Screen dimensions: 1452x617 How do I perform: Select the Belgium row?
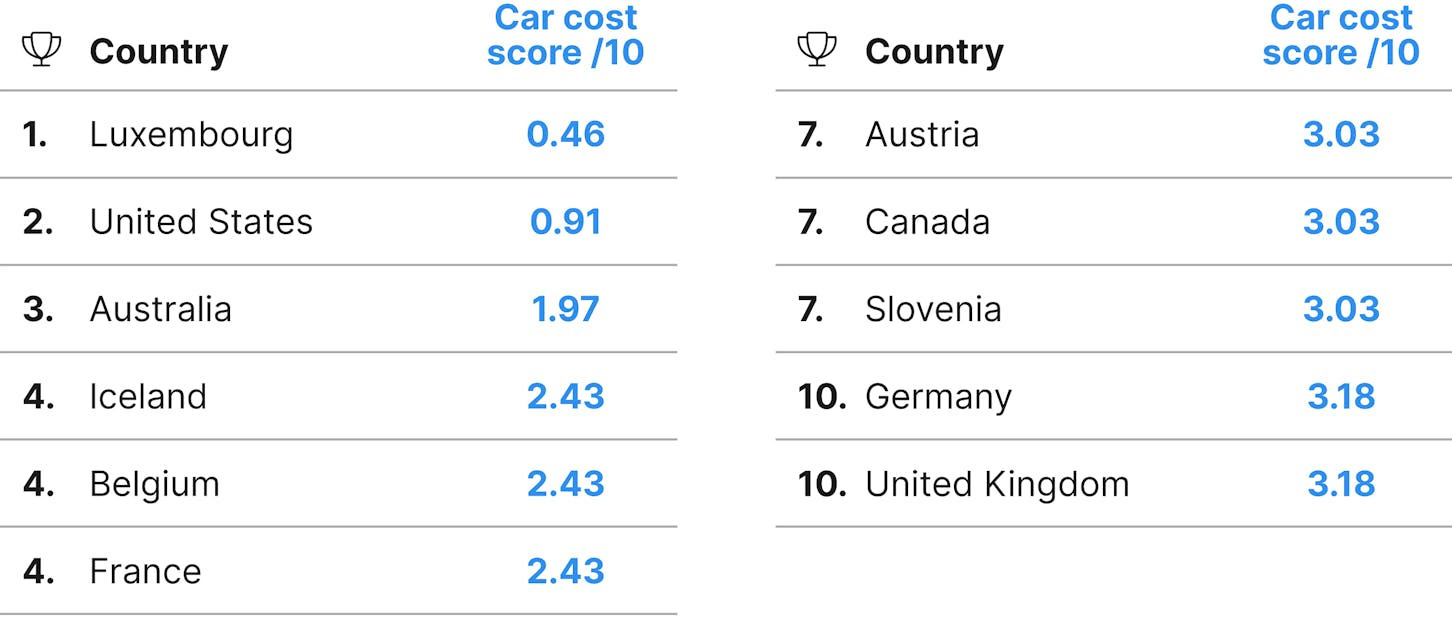(338, 483)
